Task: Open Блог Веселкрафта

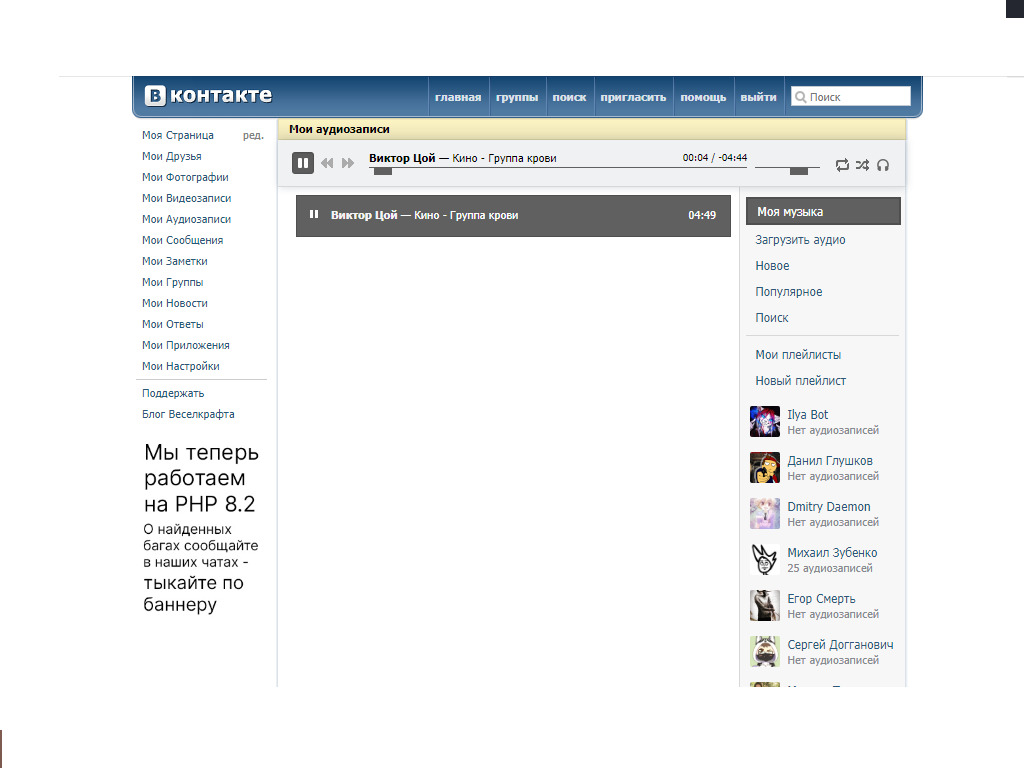Action: [x=188, y=414]
